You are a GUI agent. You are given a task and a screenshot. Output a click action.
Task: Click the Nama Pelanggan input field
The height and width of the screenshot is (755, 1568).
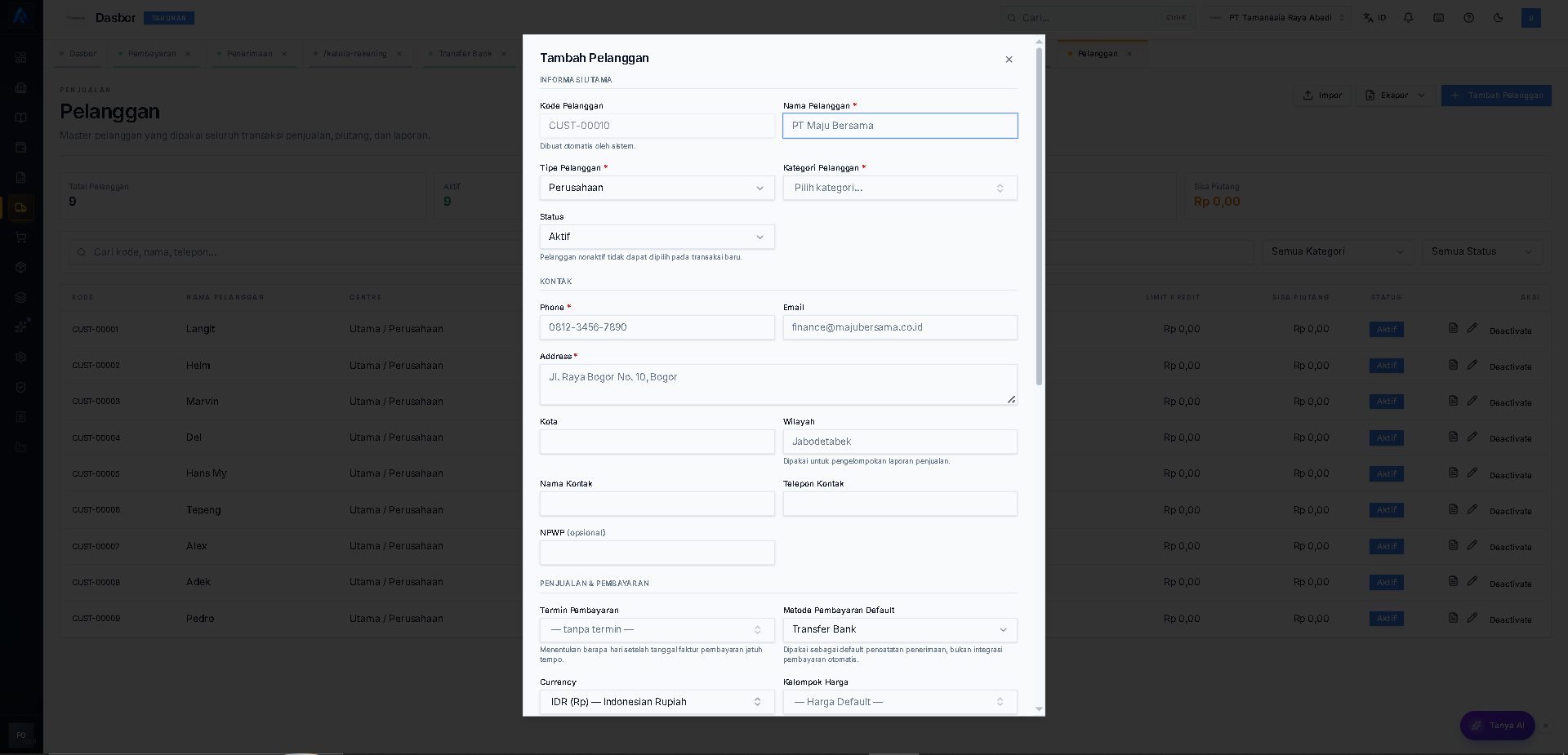(900, 126)
